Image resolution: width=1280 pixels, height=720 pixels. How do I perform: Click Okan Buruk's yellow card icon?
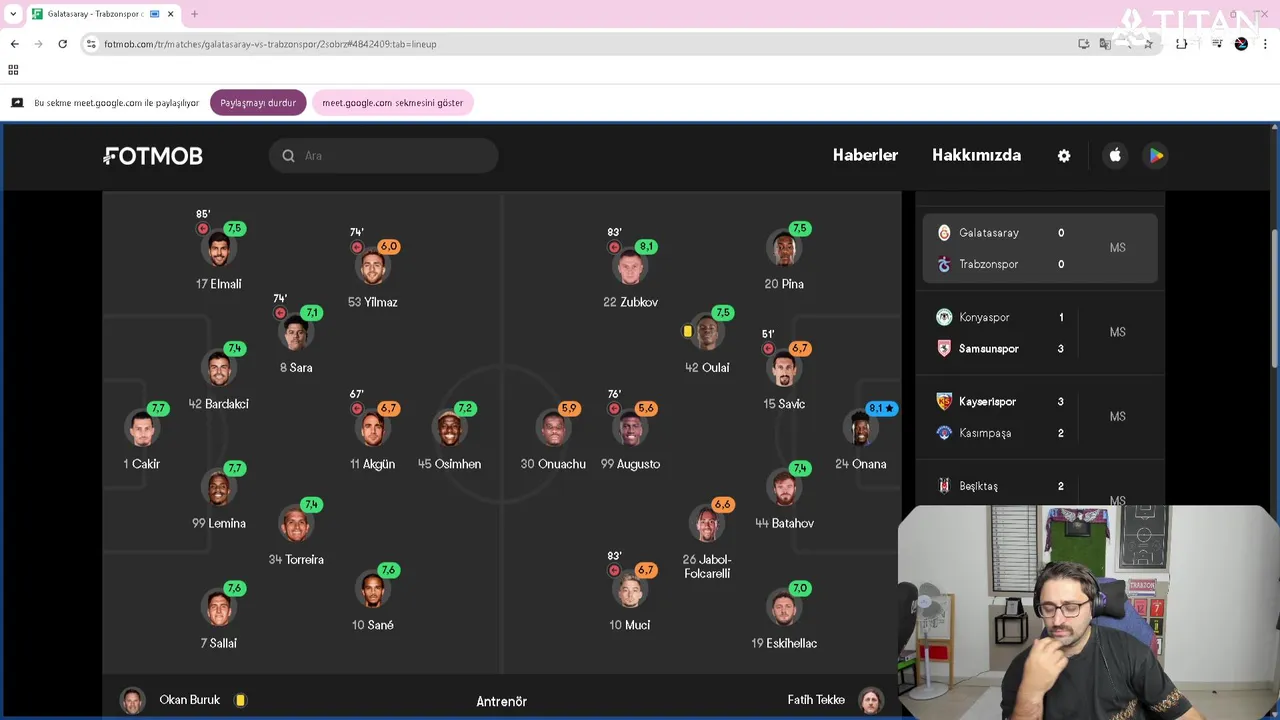point(240,700)
